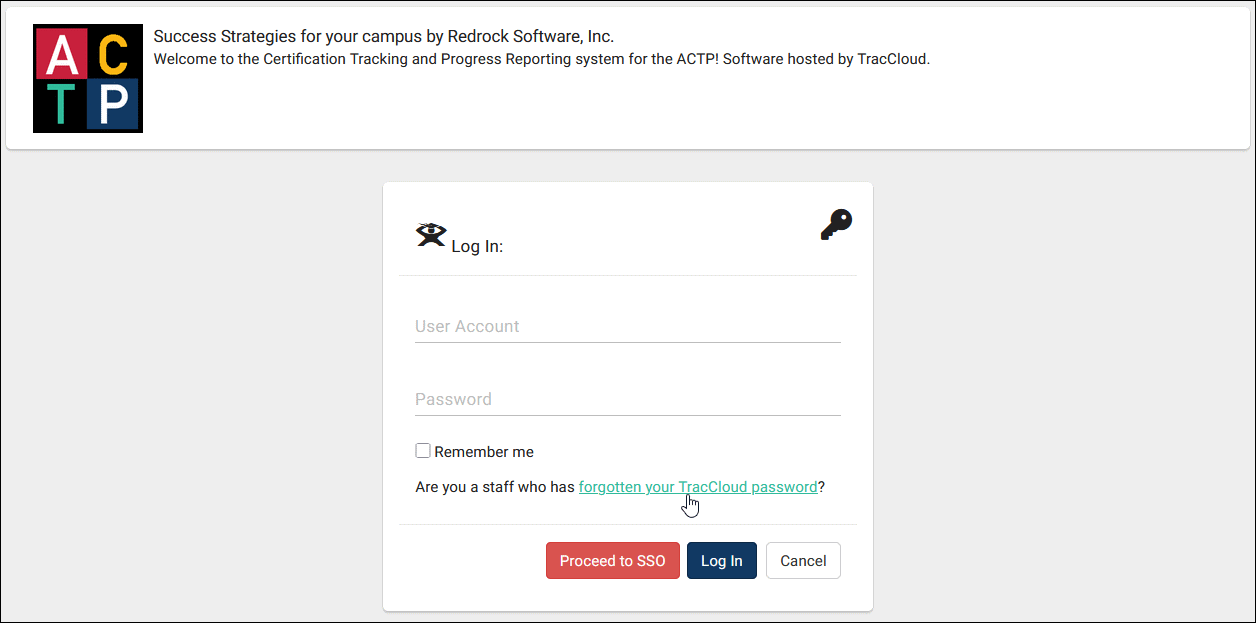Click the red A tile in the ACTP logo

coord(61,54)
